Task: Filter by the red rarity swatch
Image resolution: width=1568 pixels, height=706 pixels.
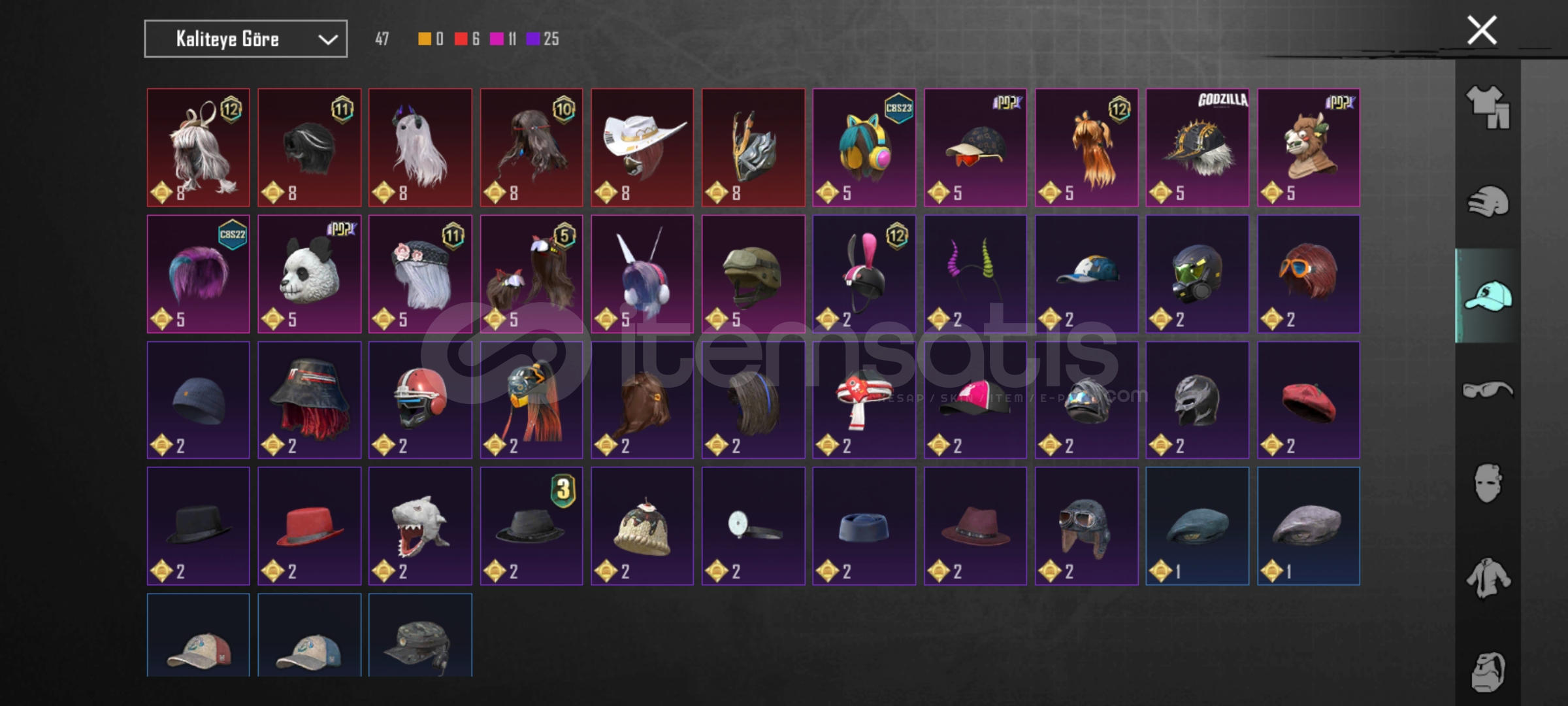Action: tap(461, 39)
